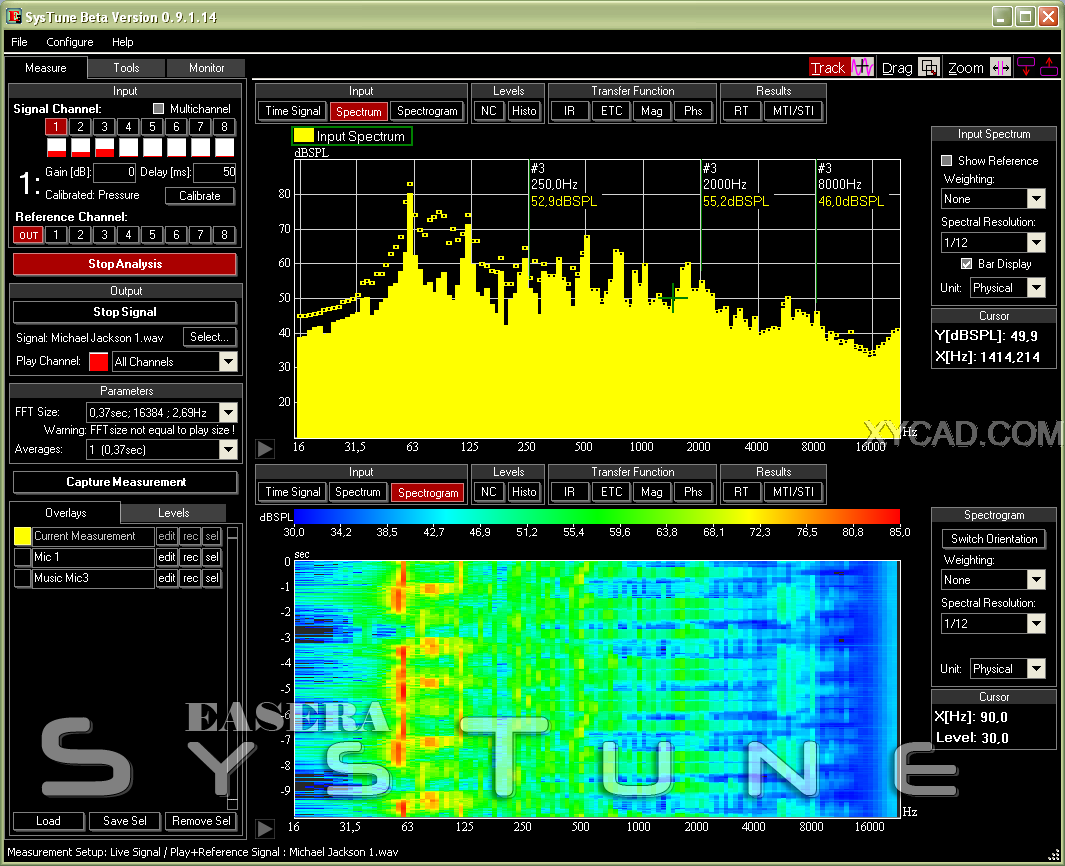
Task: Click the Save Sel button
Action: (125, 821)
